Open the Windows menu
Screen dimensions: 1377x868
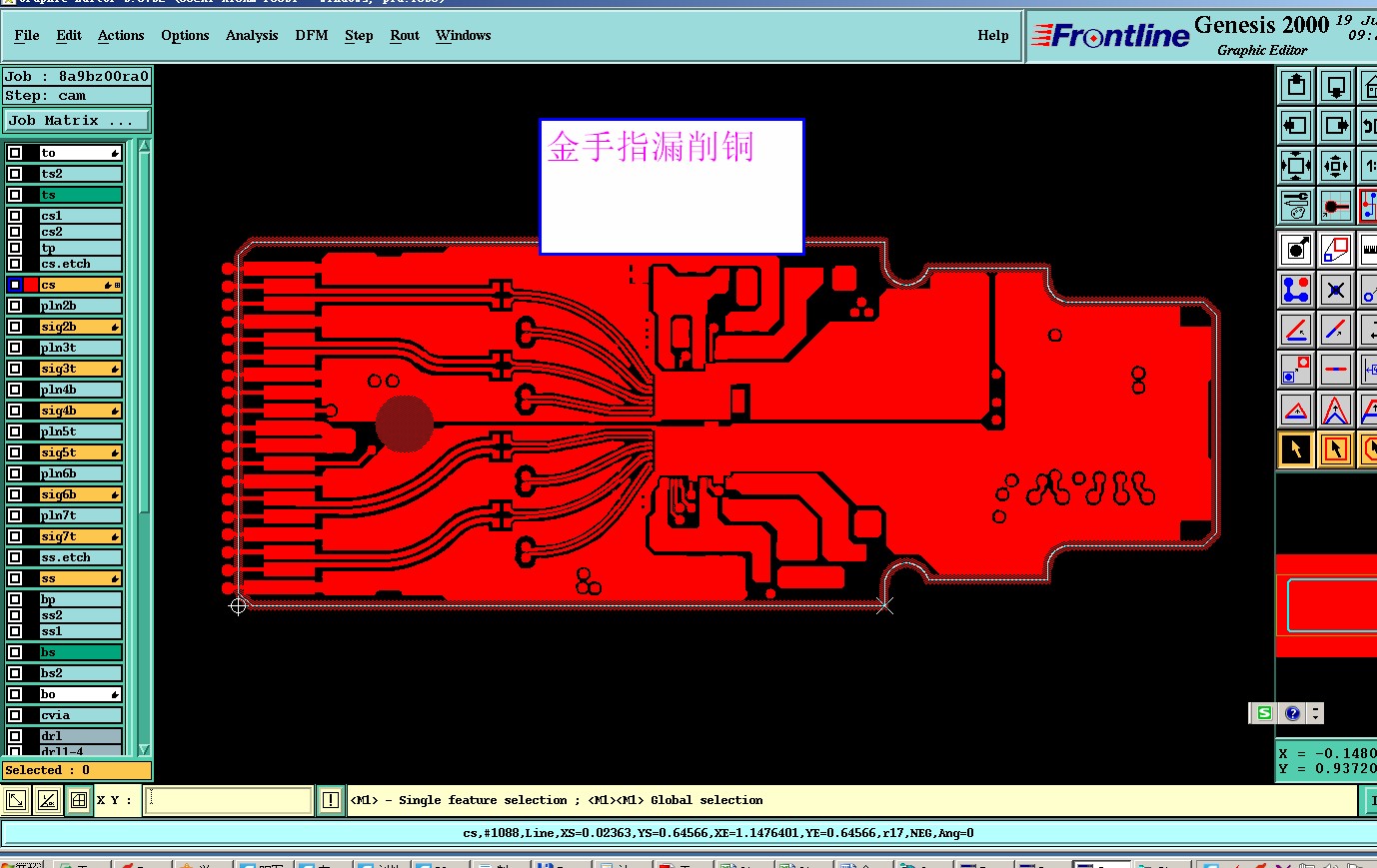click(464, 35)
